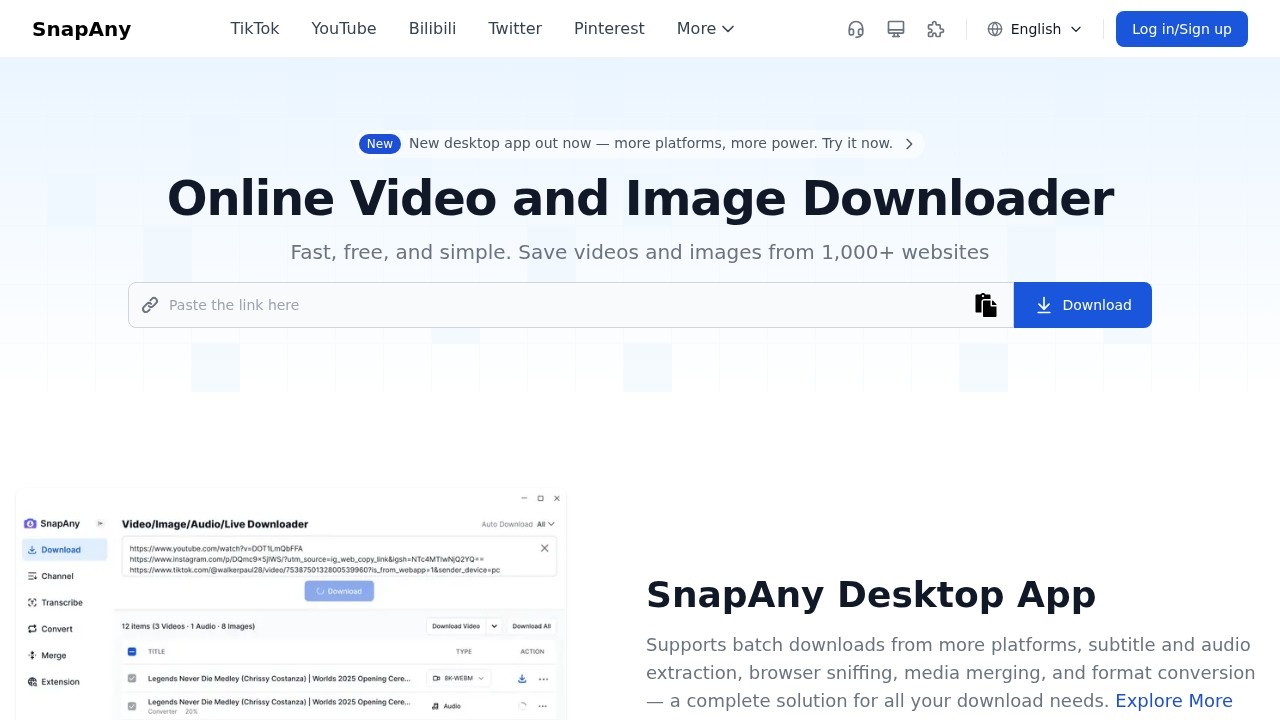Hit the blue Download button
This screenshot has width=1280, height=720.
click(1083, 305)
